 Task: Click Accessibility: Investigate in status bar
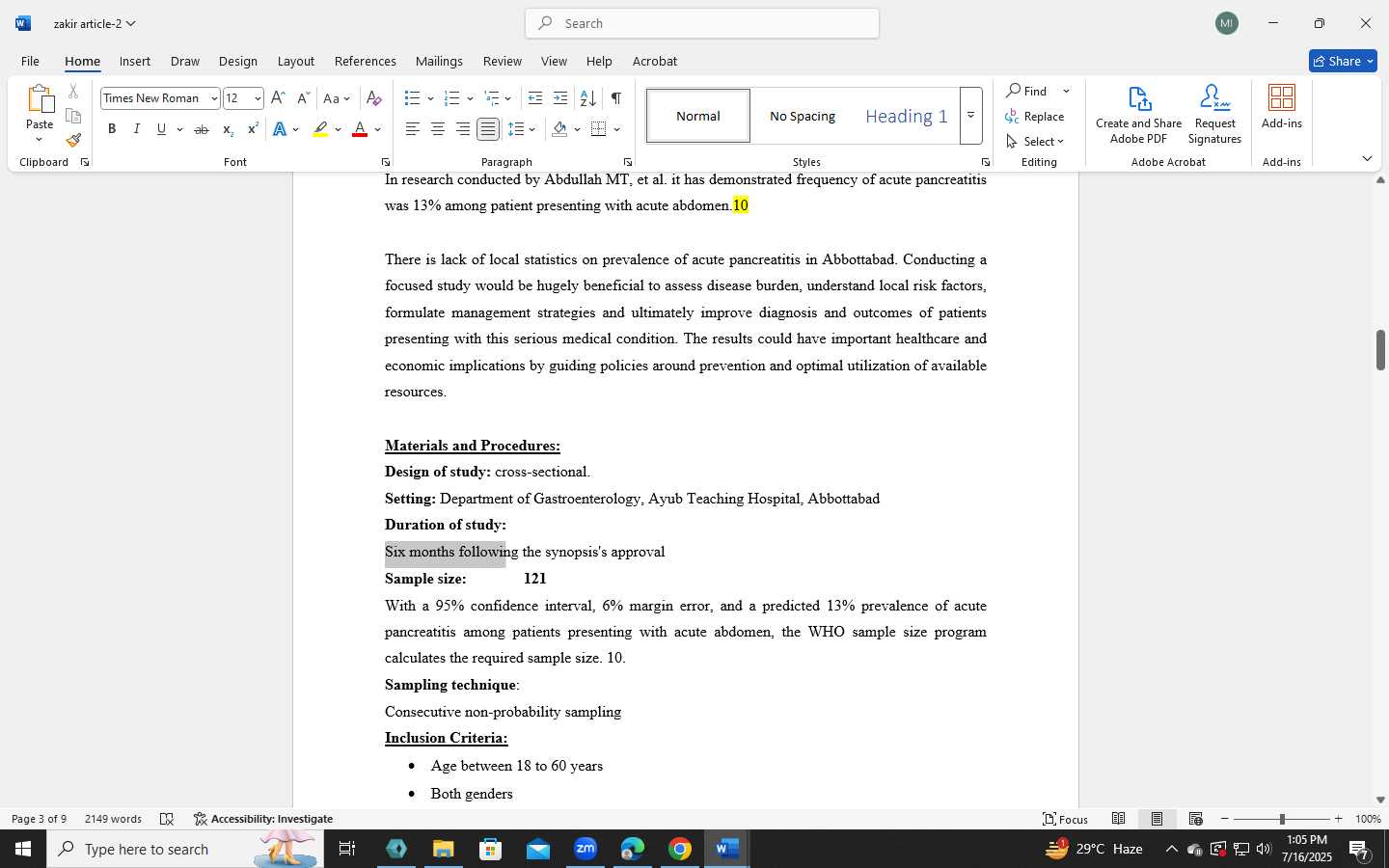tap(263, 819)
